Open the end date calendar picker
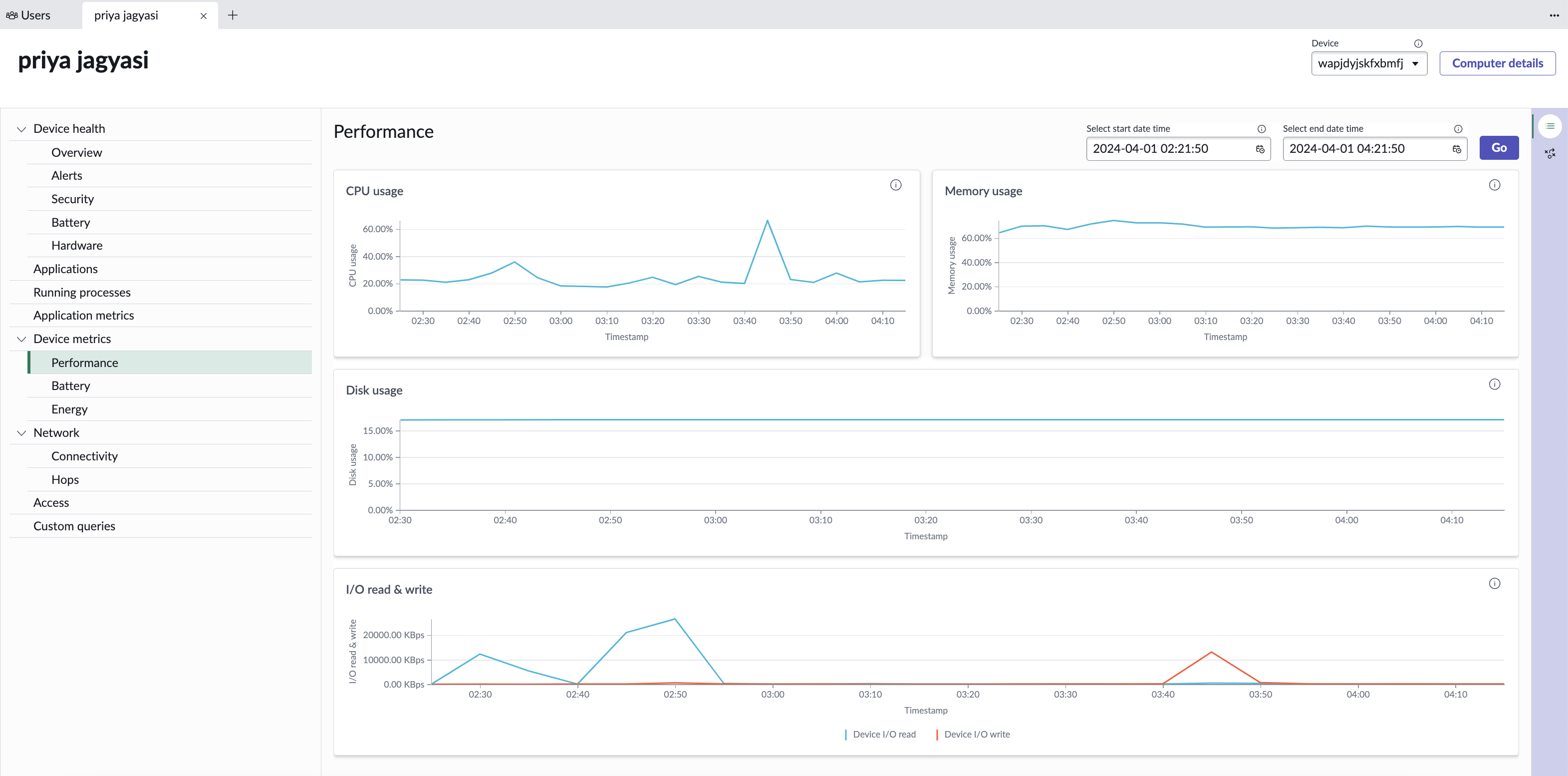This screenshot has width=1568, height=776. click(1457, 149)
